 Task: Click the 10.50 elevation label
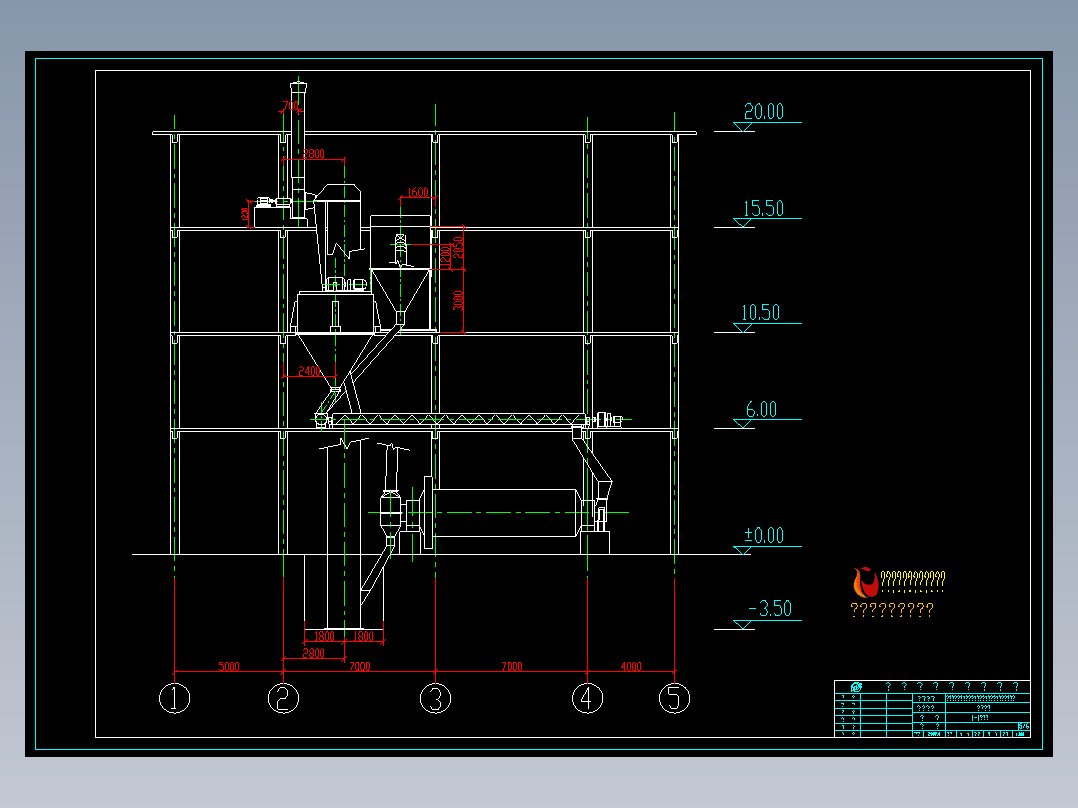(760, 313)
